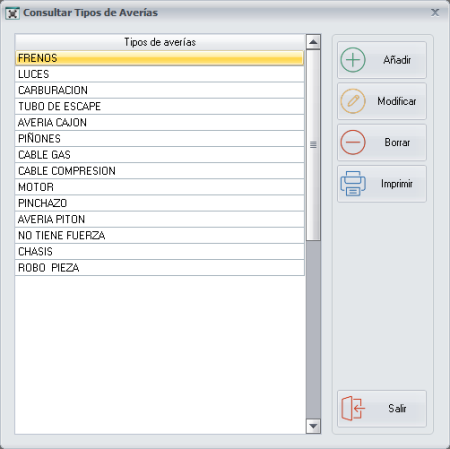Select TUBO DE ESCAPE in list

(159, 106)
